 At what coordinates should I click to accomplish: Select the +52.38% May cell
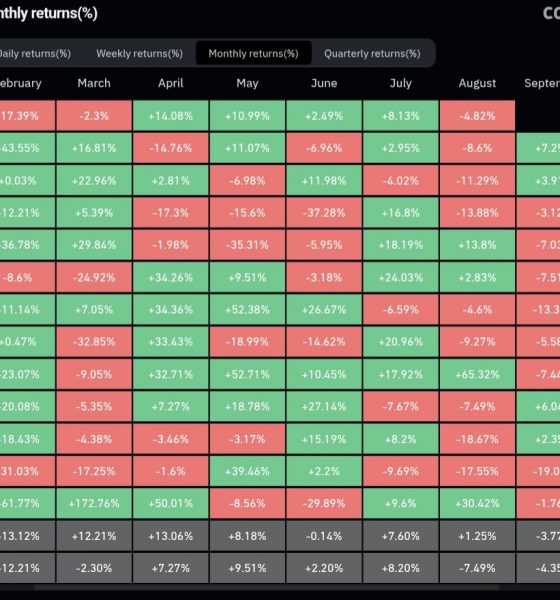(x=247, y=310)
